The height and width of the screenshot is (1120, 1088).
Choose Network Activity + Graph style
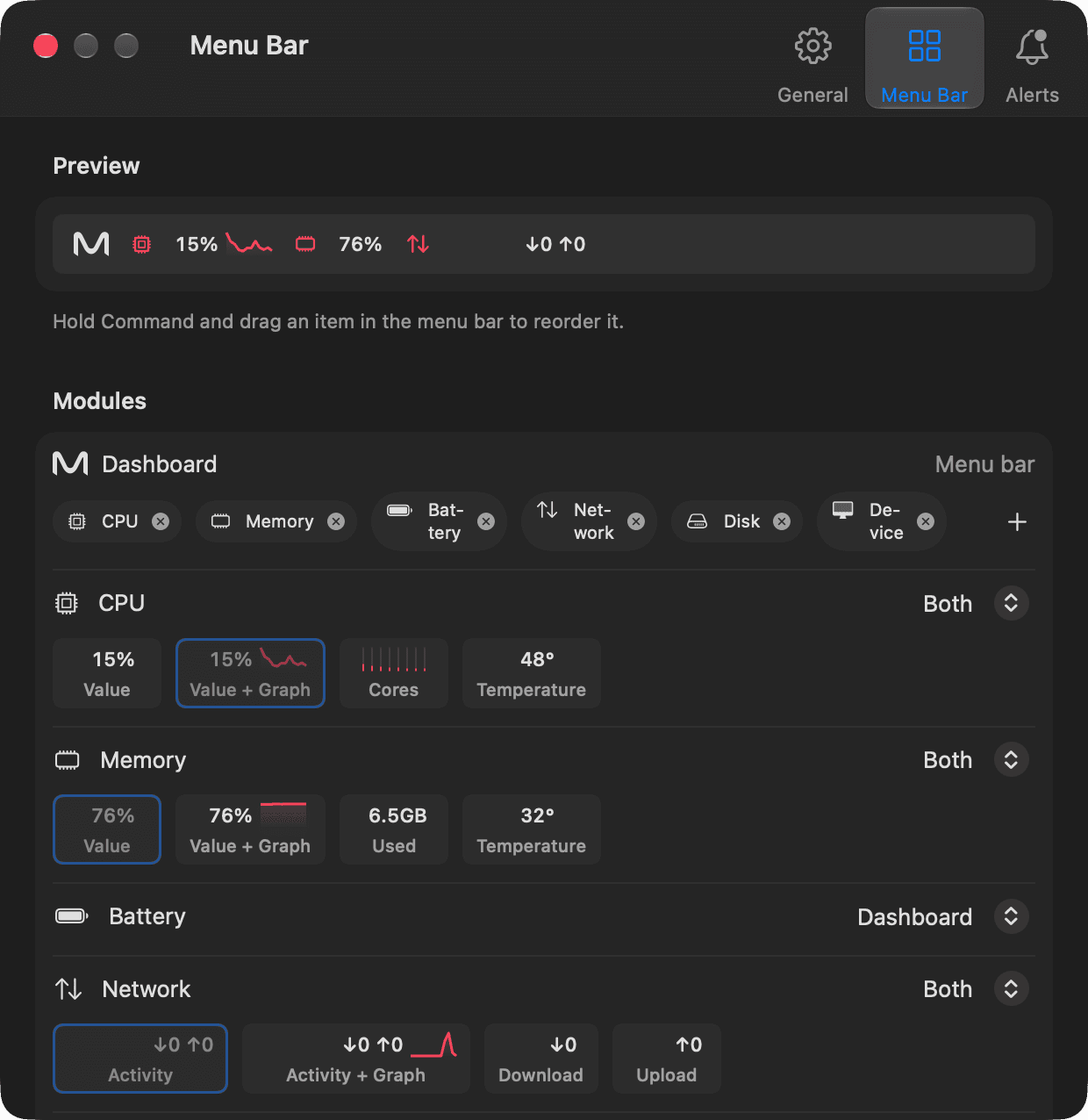[356, 1059]
